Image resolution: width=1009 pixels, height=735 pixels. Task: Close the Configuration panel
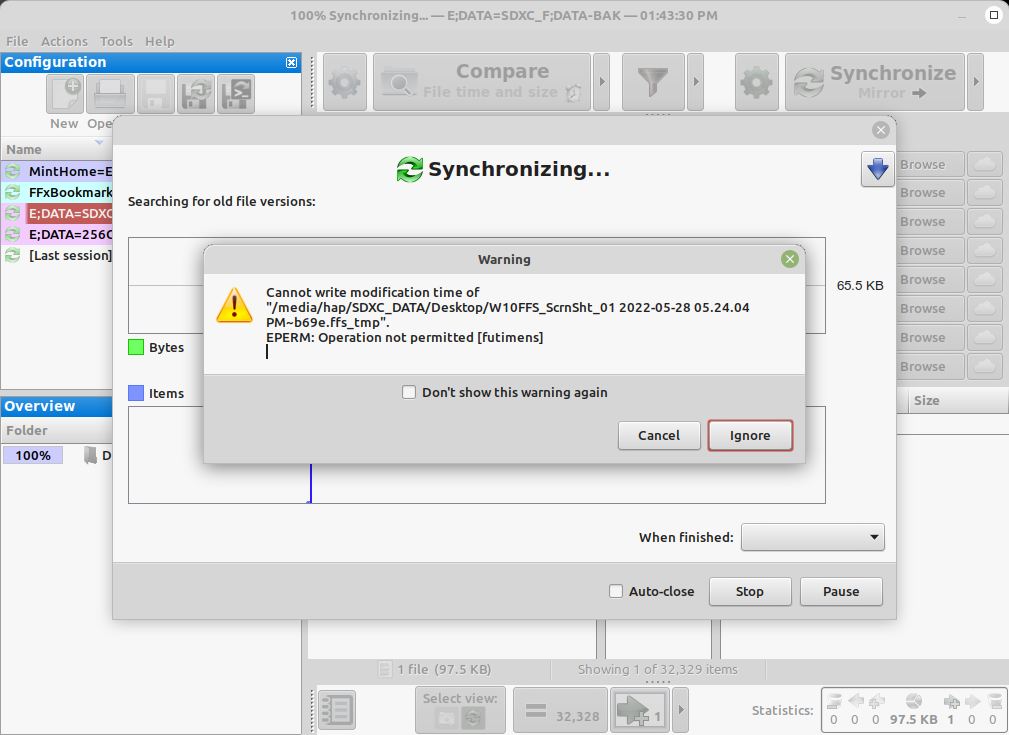point(292,62)
